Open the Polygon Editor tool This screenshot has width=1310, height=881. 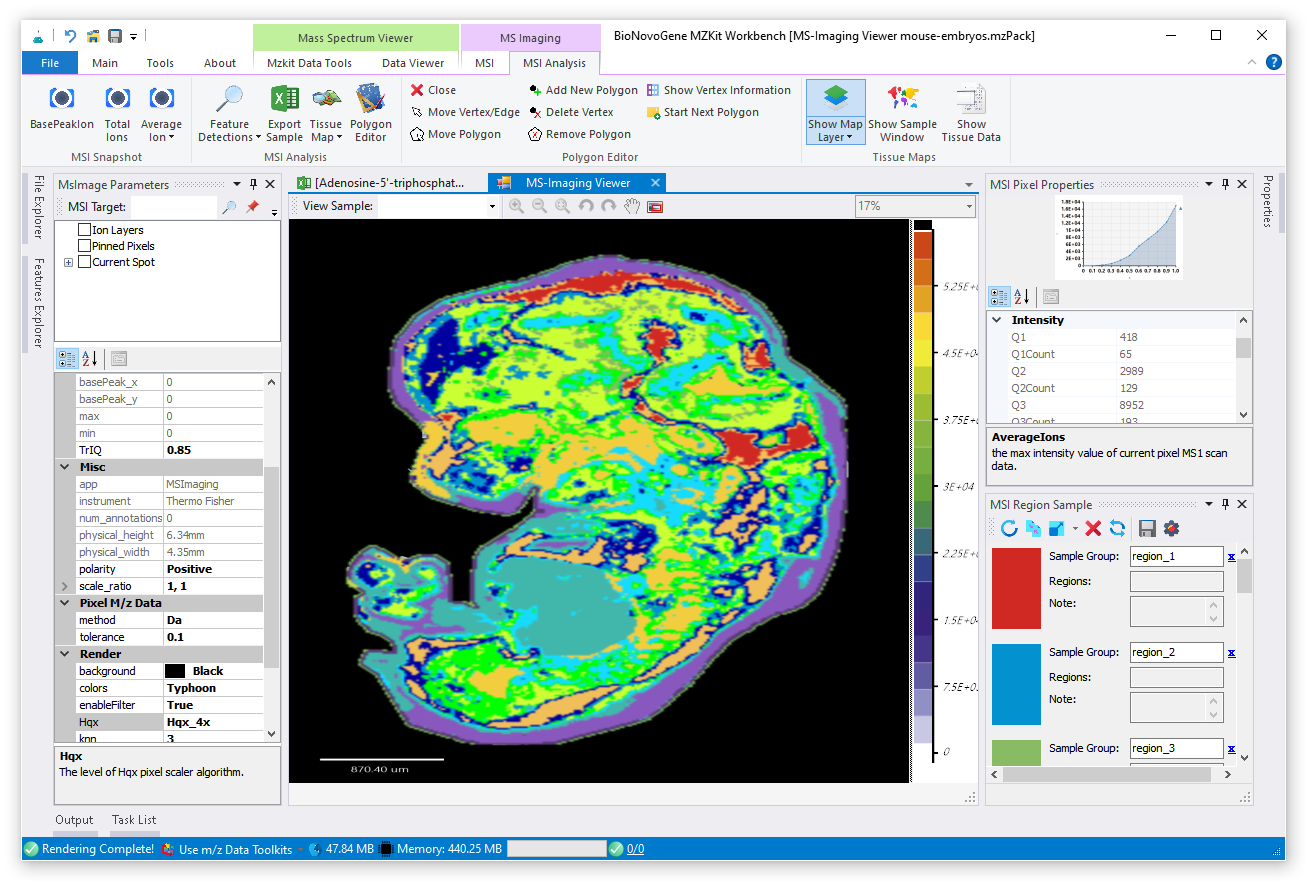tap(370, 100)
